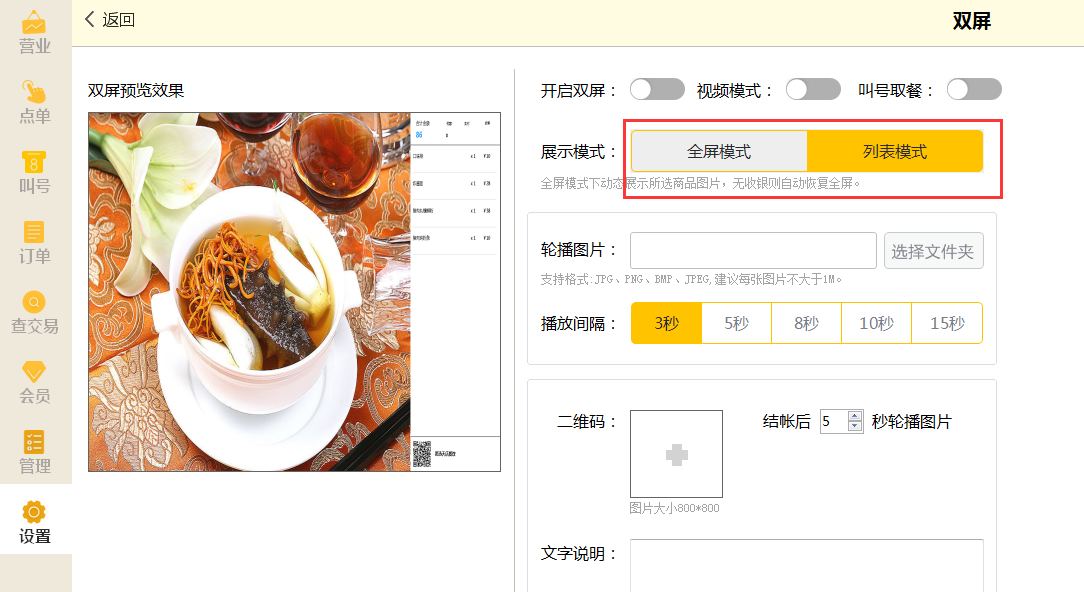Enable 叫号取餐 toggle switch
Viewport: 1084px width, 592px height.
(x=973, y=90)
